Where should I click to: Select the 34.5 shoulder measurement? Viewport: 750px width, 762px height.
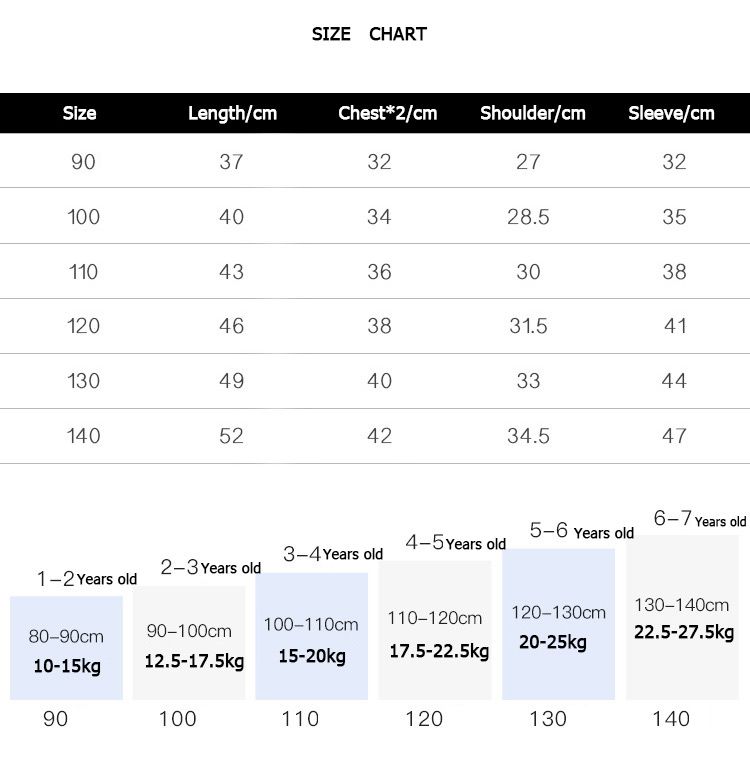point(528,436)
